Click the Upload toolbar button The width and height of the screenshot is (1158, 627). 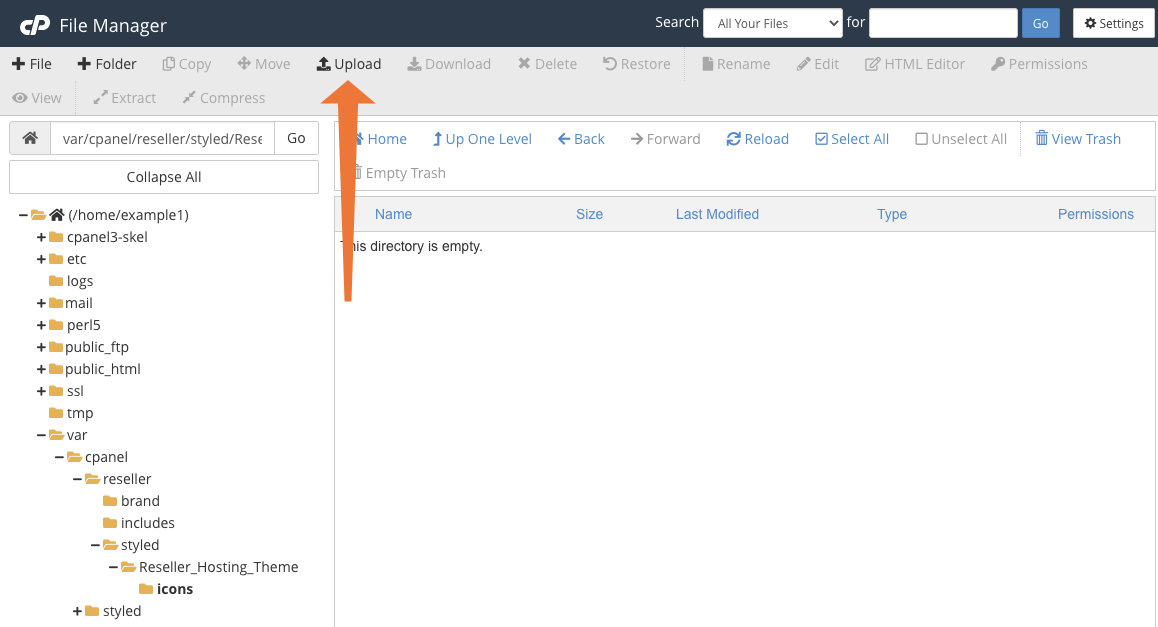tap(349, 64)
